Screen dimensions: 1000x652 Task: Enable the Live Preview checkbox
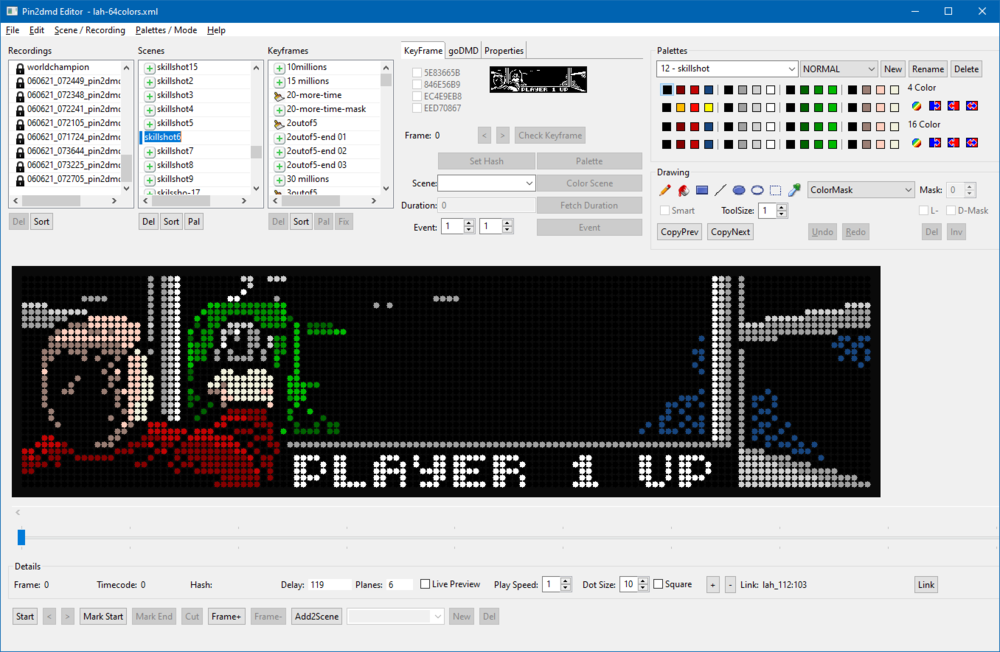pyautogui.click(x=425, y=584)
